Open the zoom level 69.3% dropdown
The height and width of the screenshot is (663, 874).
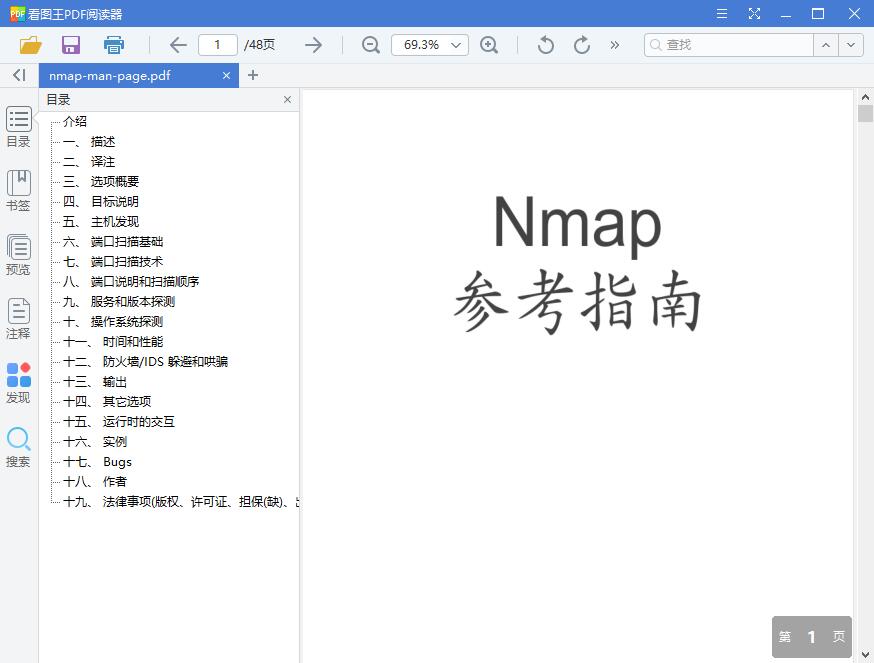429,44
